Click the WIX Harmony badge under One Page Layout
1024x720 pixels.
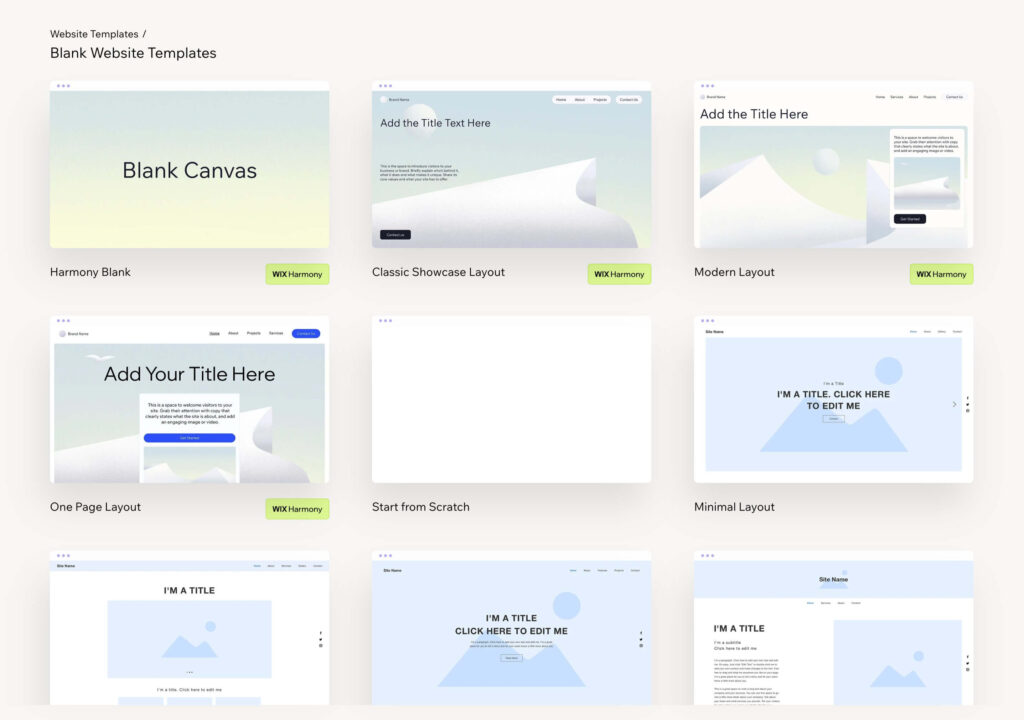(x=296, y=509)
